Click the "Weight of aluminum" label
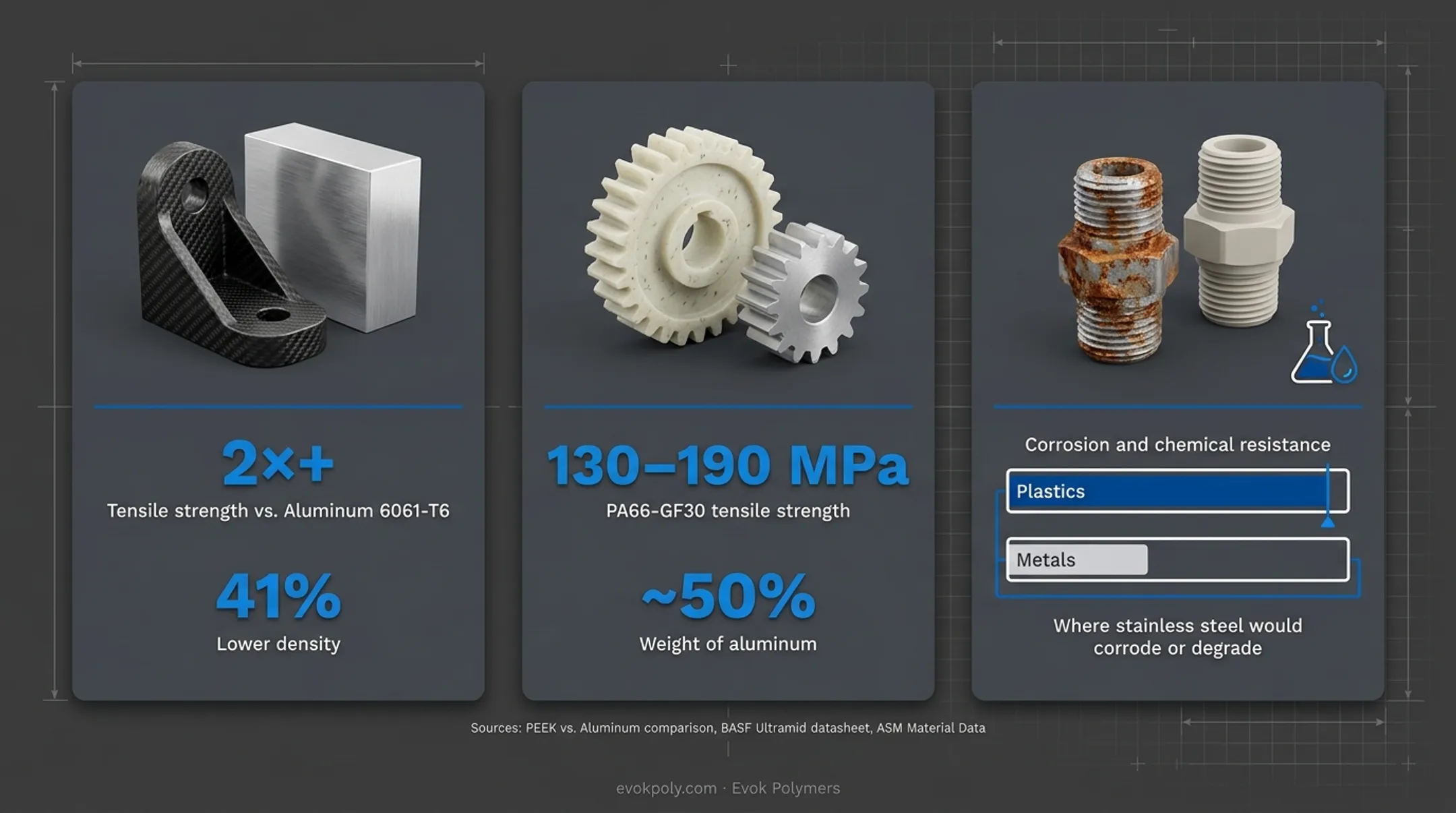This screenshot has height=813, width=1456. point(728,644)
